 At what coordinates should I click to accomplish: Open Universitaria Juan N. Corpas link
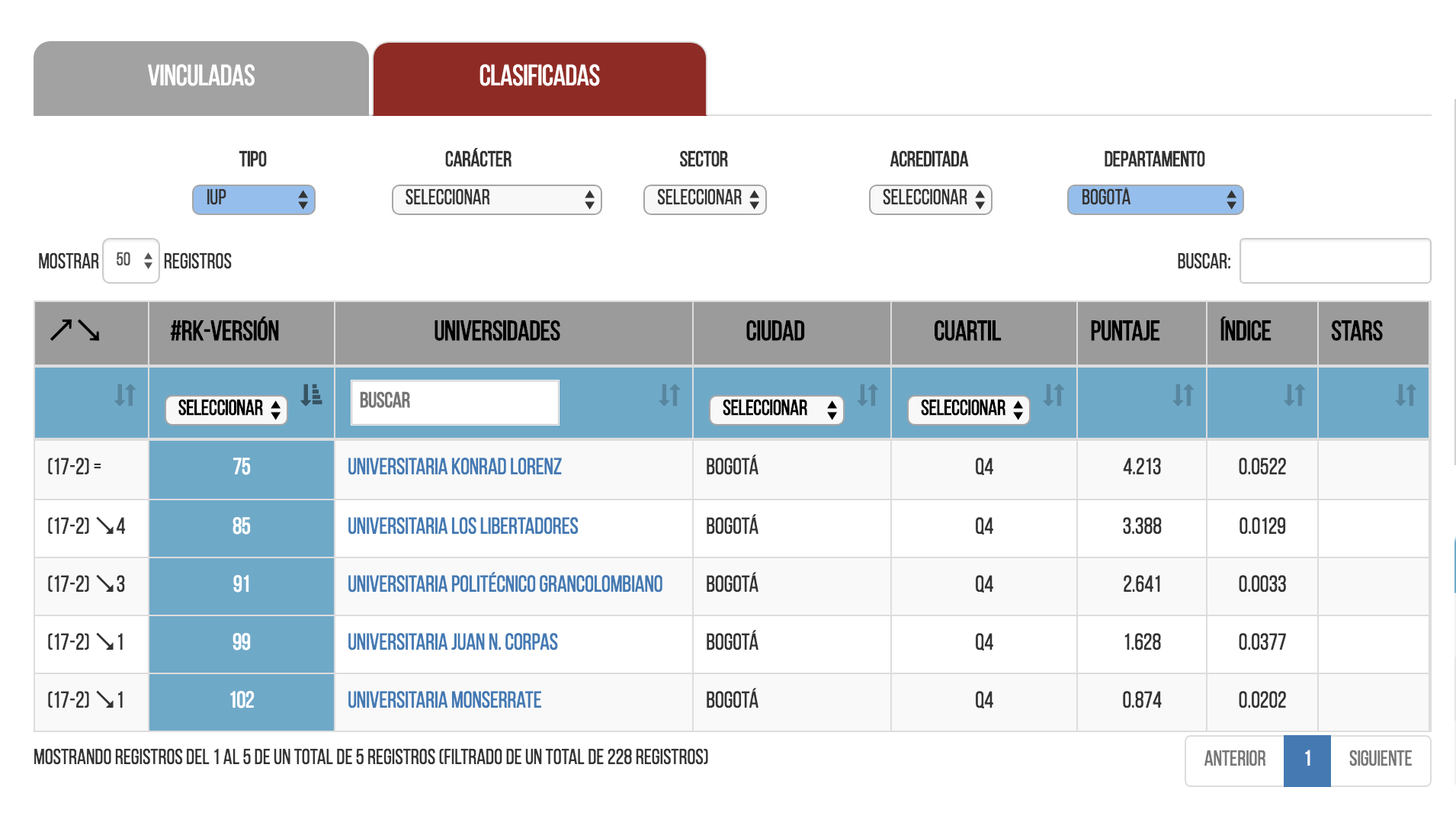pos(453,642)
